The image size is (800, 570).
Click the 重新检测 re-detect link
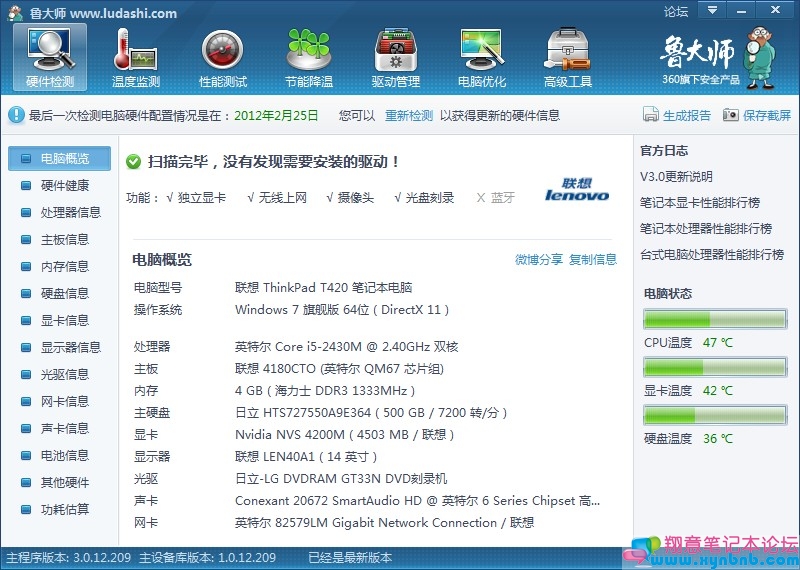pyautogui.click(x=409, y=116)
